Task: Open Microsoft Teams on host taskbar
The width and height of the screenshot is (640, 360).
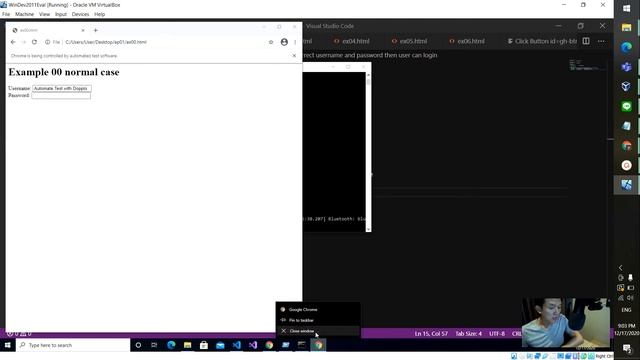Action: [627, 67]
